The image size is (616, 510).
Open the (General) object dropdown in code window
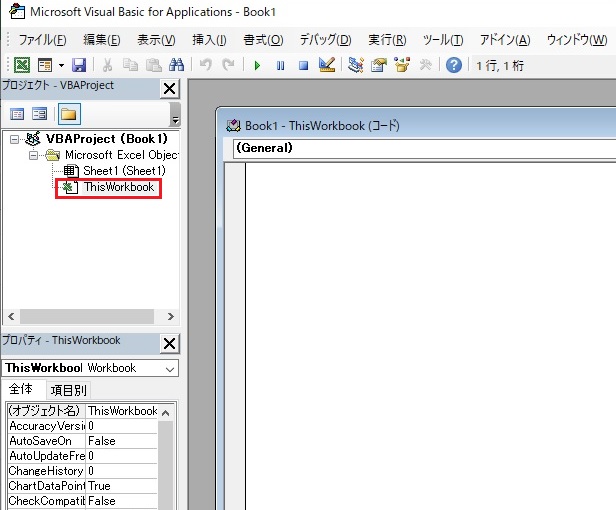[425, 149]
